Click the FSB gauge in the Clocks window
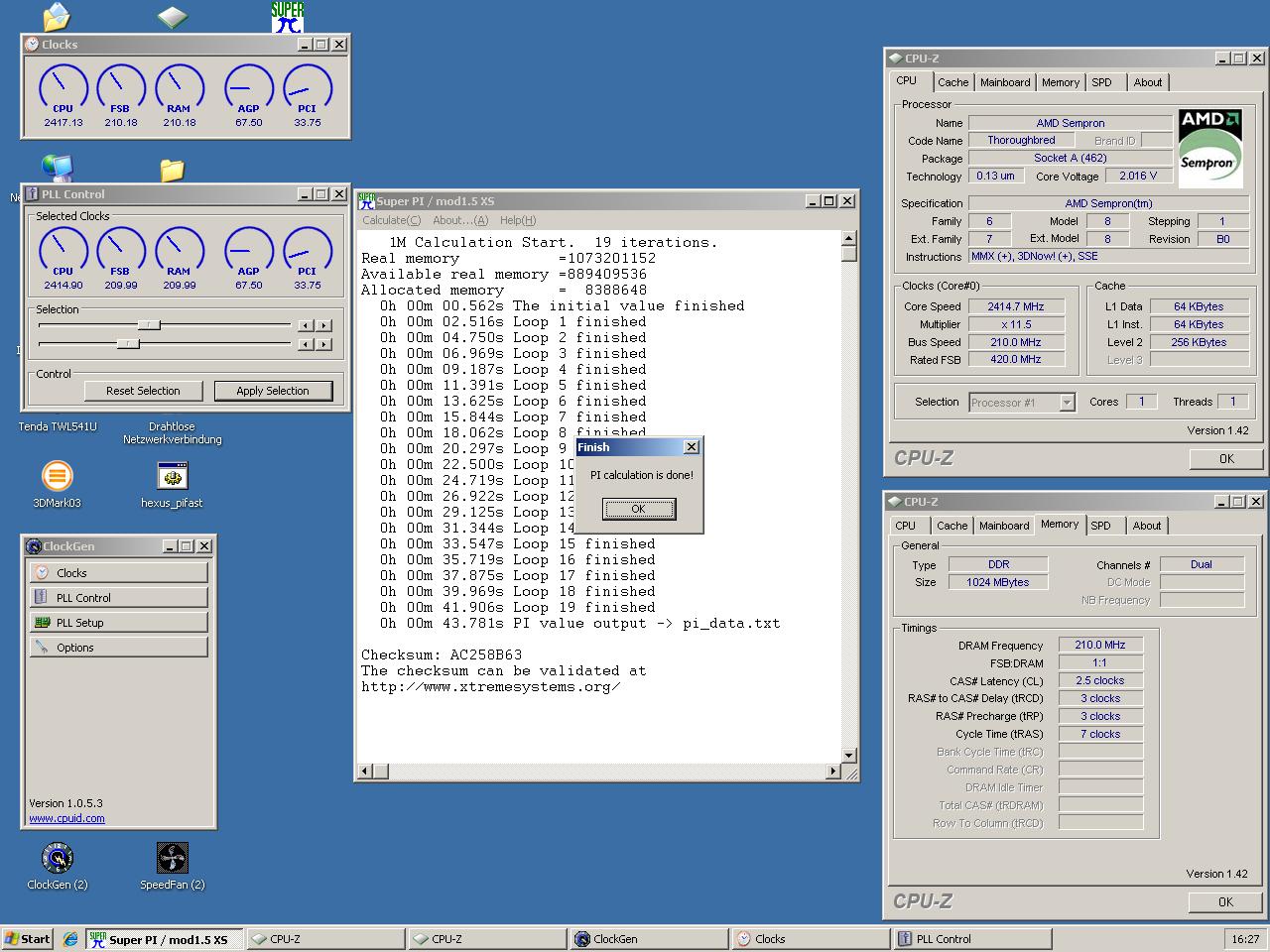1270x952 pixels. tap(120, 89)
